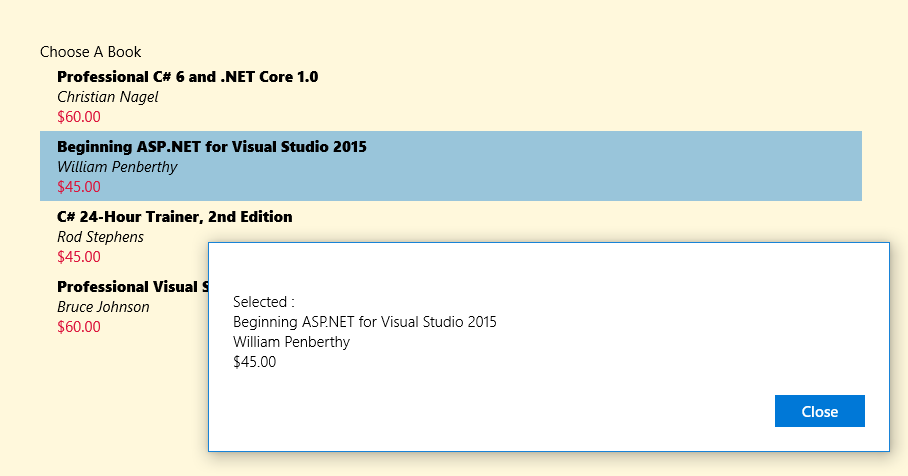Select 'C# 24-Hour Trainer, 2nd Edition' book
The image size is (908, 476).
174,217
